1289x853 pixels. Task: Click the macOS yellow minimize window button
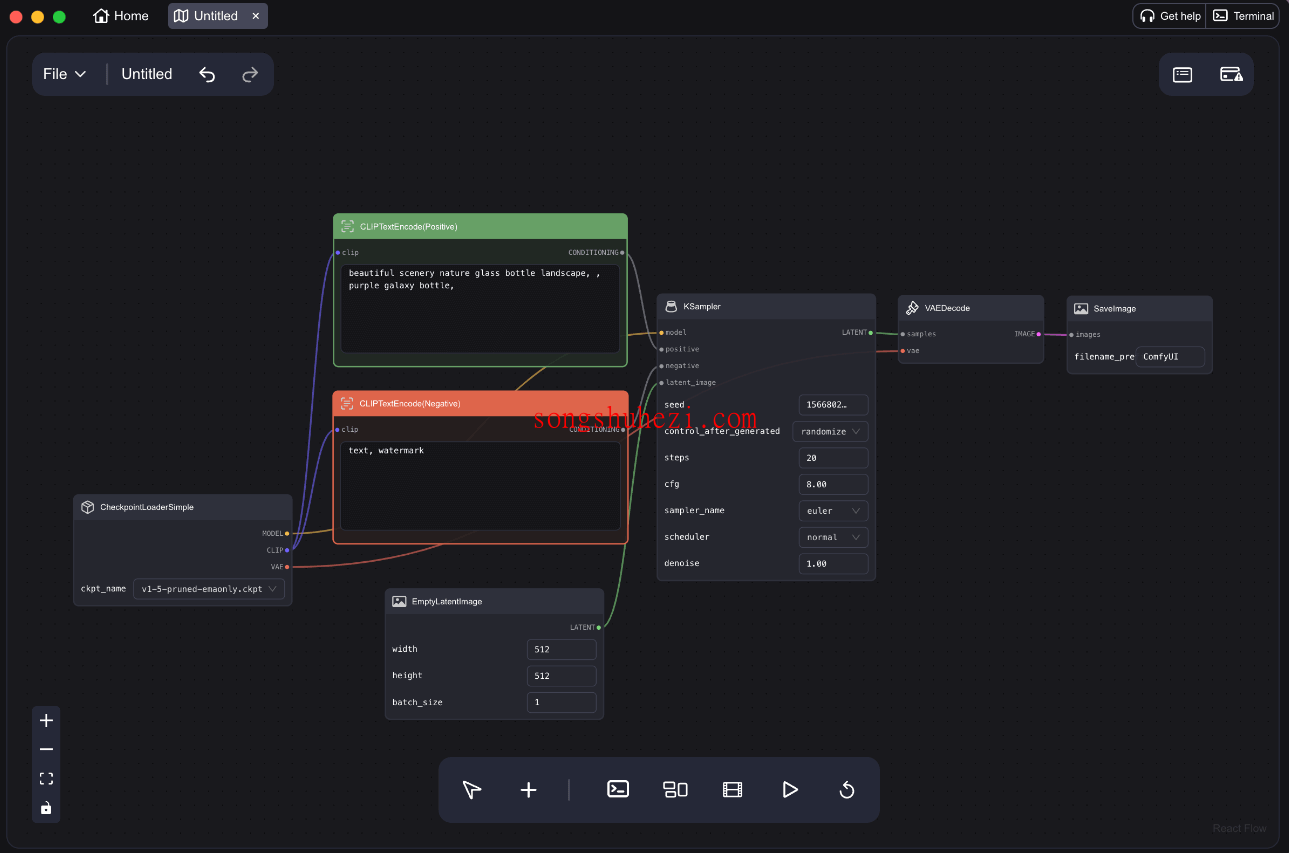click(x=37, y=17)
